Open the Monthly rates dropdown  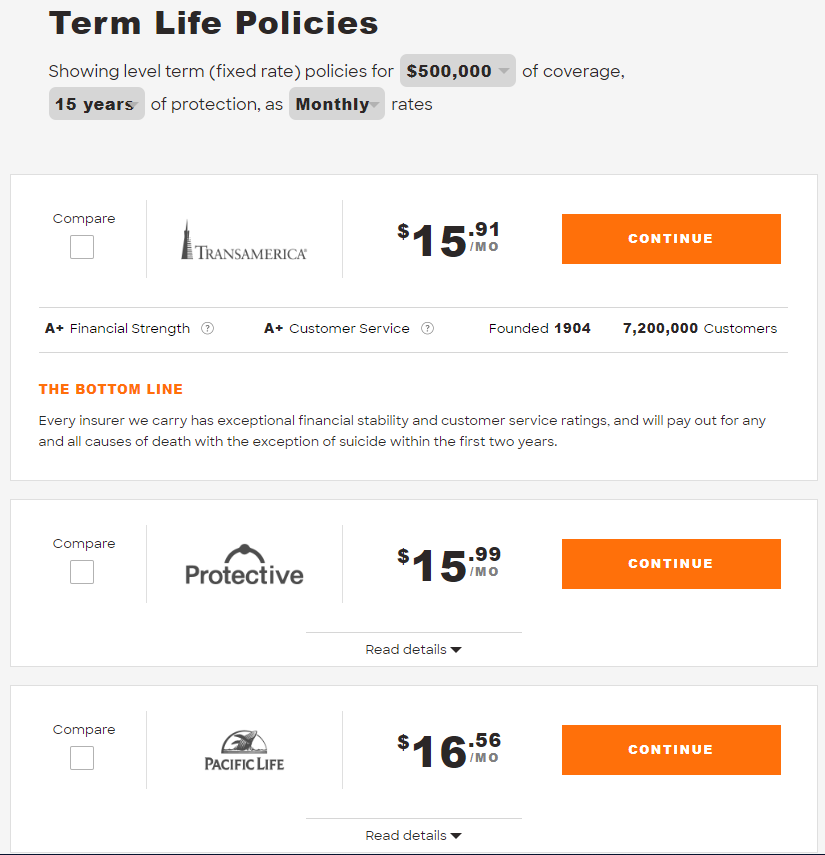pos(336,104)
